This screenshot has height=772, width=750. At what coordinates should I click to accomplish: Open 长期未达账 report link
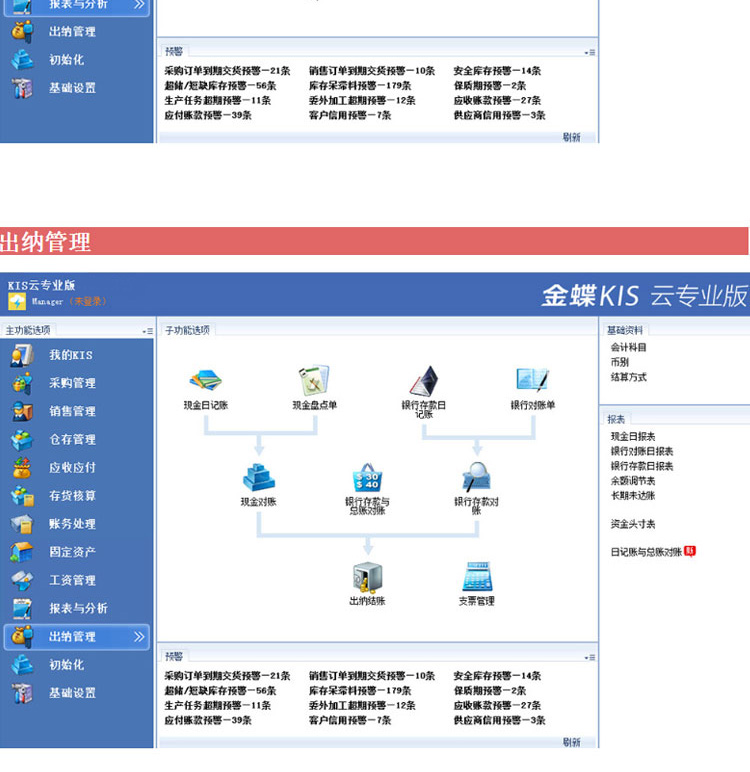[x=633, y=495]
